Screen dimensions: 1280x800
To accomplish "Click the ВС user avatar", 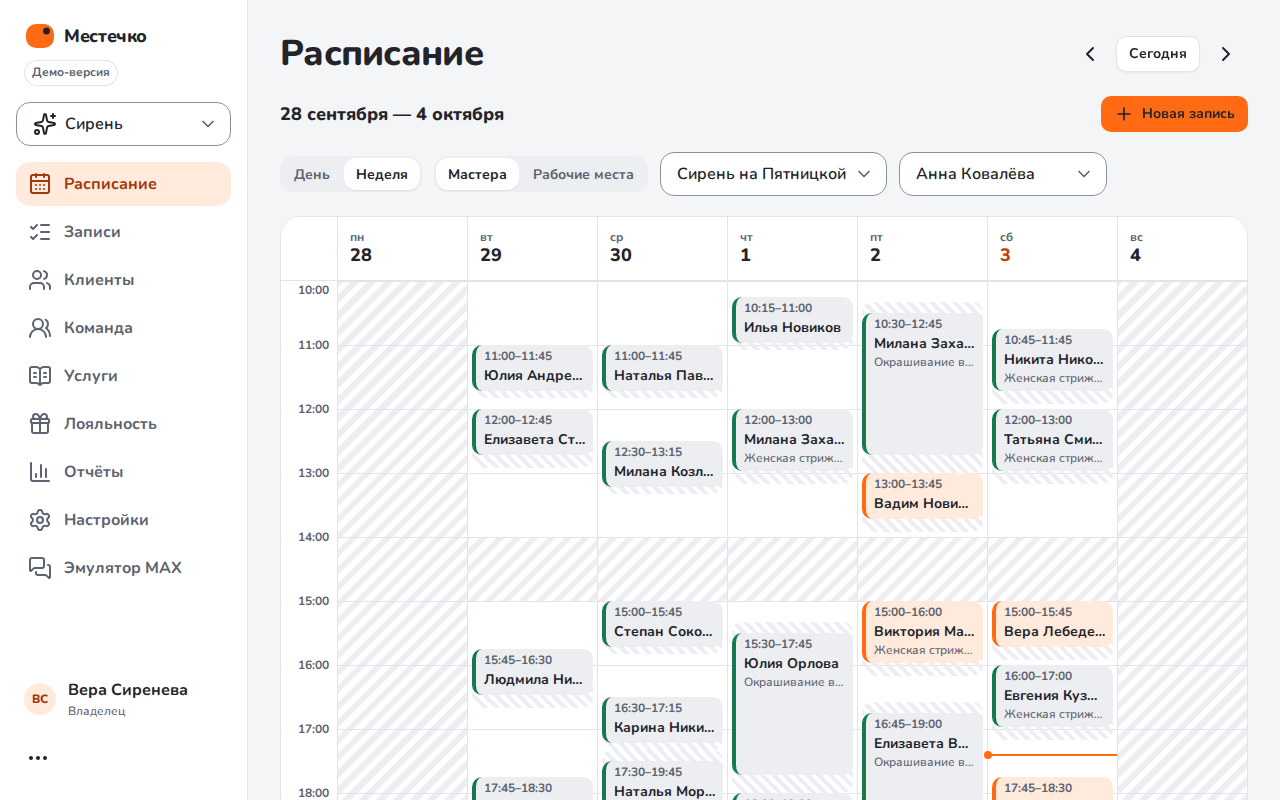I will 40,699.
